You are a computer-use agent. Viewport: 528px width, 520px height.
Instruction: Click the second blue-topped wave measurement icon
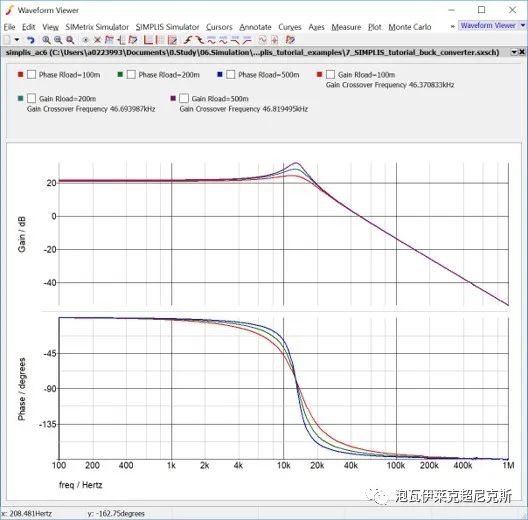(223, 40)
